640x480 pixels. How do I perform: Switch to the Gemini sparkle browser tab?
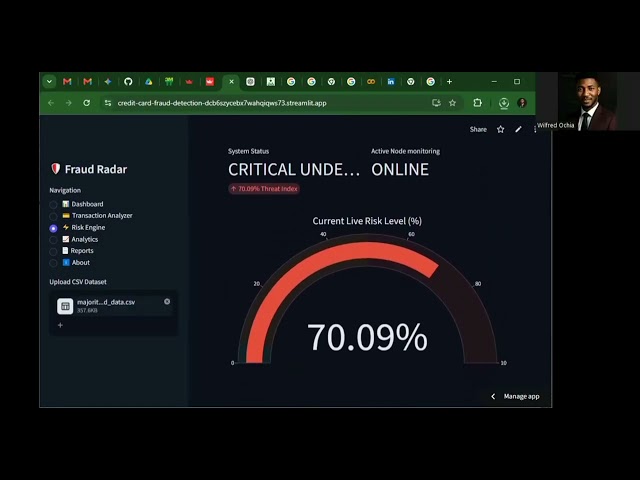click(108, 82)
